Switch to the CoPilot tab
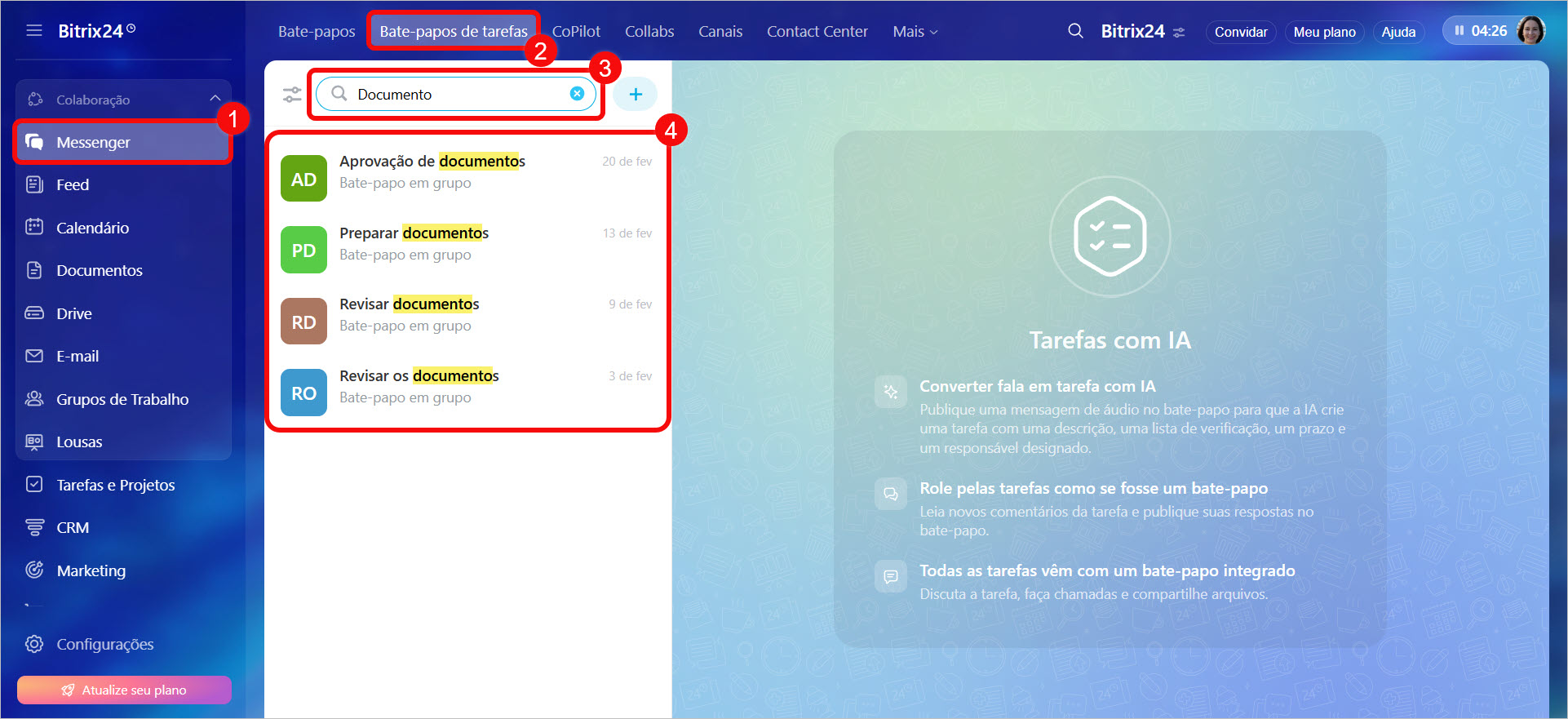1568x719 pixels. coord(576,32)
